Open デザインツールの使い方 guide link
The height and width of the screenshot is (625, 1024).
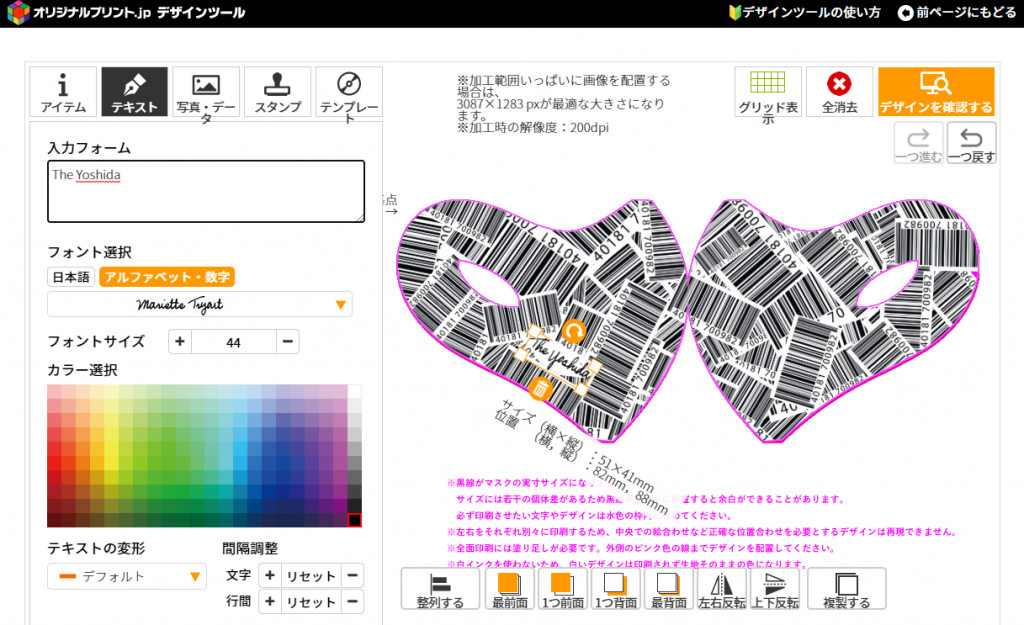(x=805, y=12)
